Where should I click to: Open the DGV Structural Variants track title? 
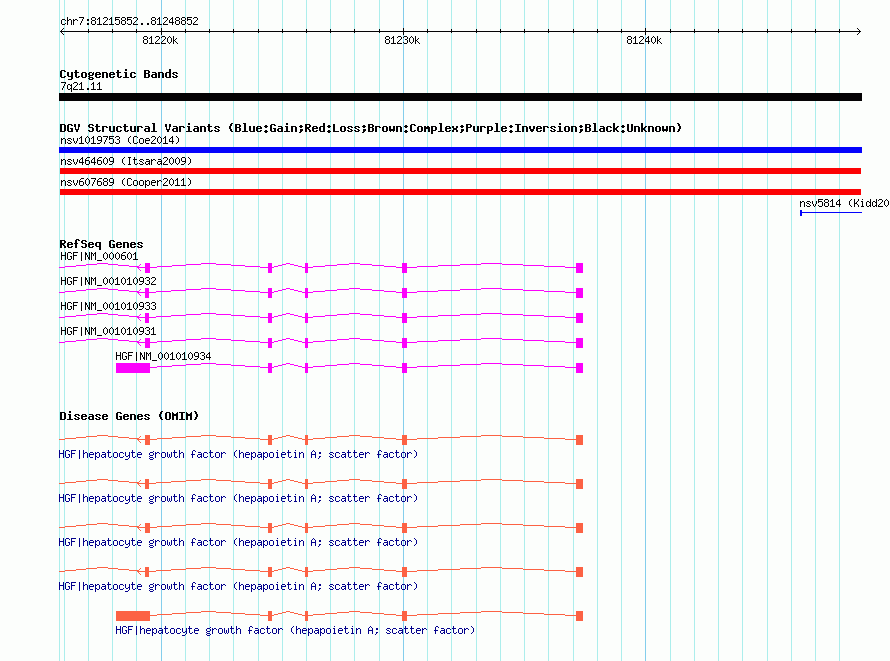(x=370, y=128)
